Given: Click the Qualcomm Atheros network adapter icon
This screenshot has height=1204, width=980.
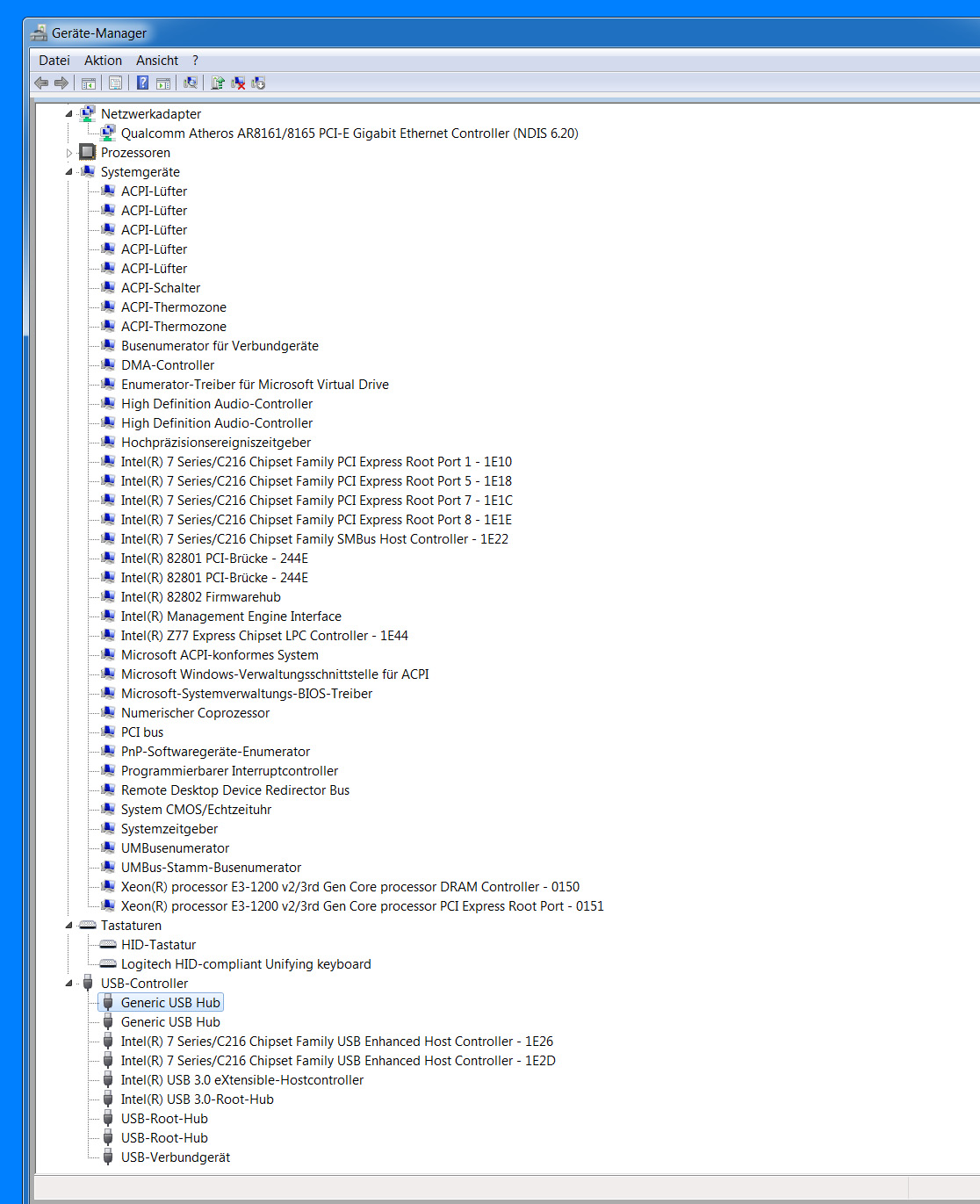Looking at the screenshot, I should click(x=107, y=133).
